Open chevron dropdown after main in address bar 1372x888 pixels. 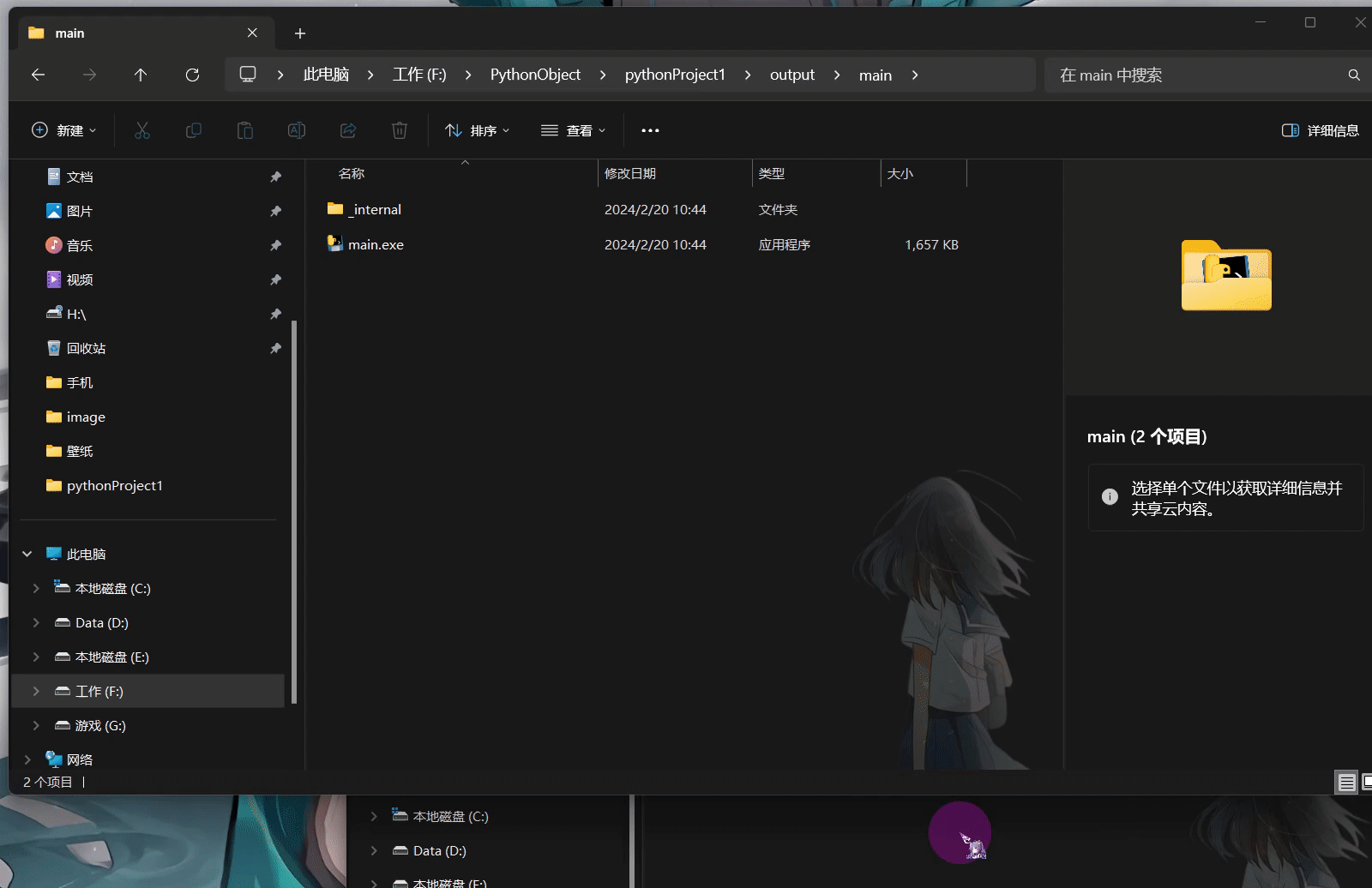pos(915,75)
